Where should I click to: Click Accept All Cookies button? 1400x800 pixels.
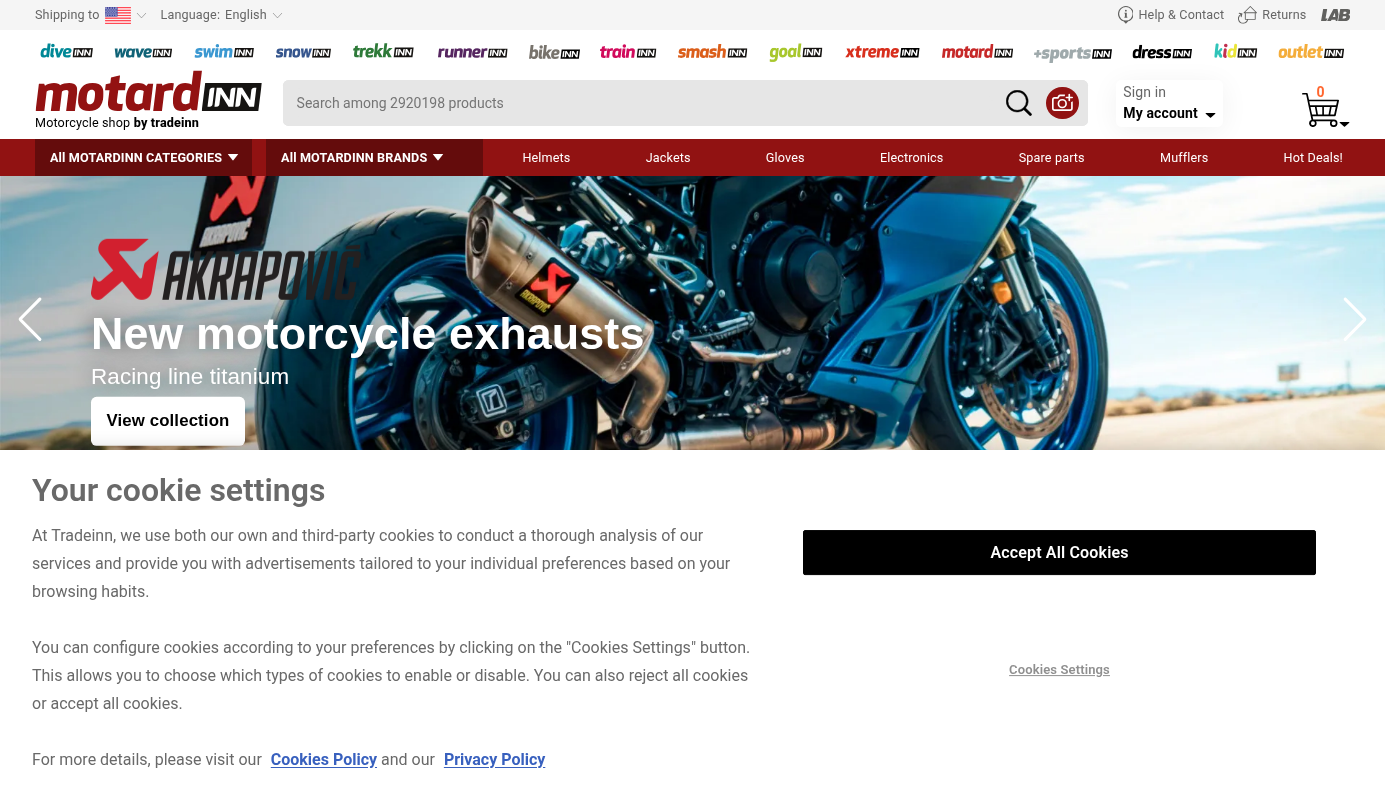[x=1059, y=552]
